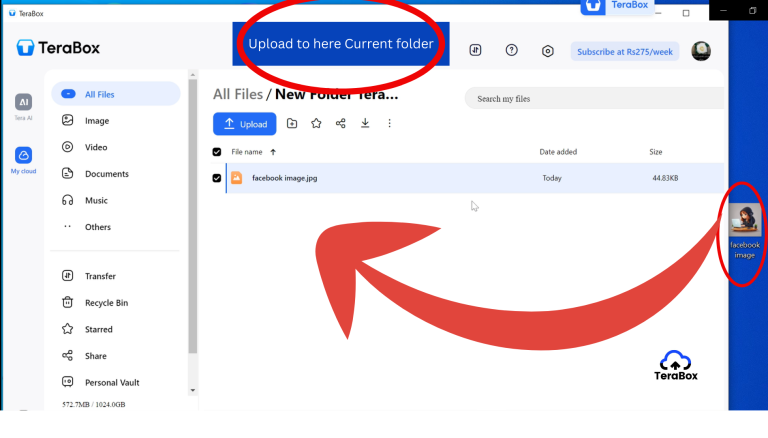This screenshot has height=438, width=768.
Task: Select the facebook image.jpg file name
Action: point(285,178)
